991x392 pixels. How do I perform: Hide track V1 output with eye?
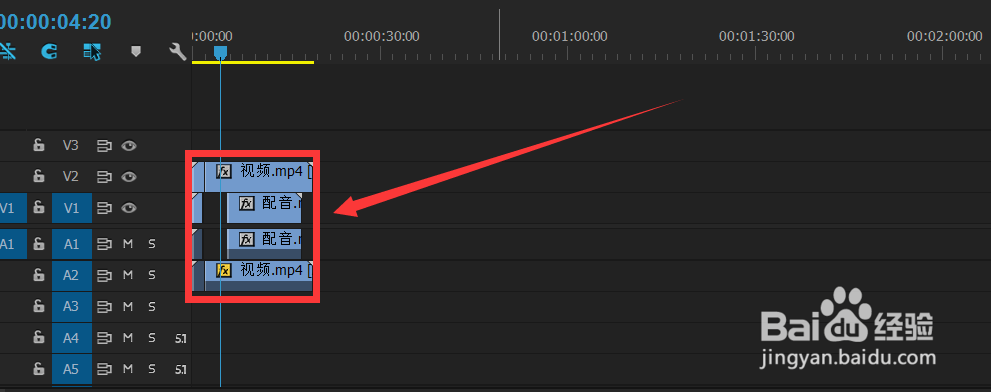(x=129, y=207)
